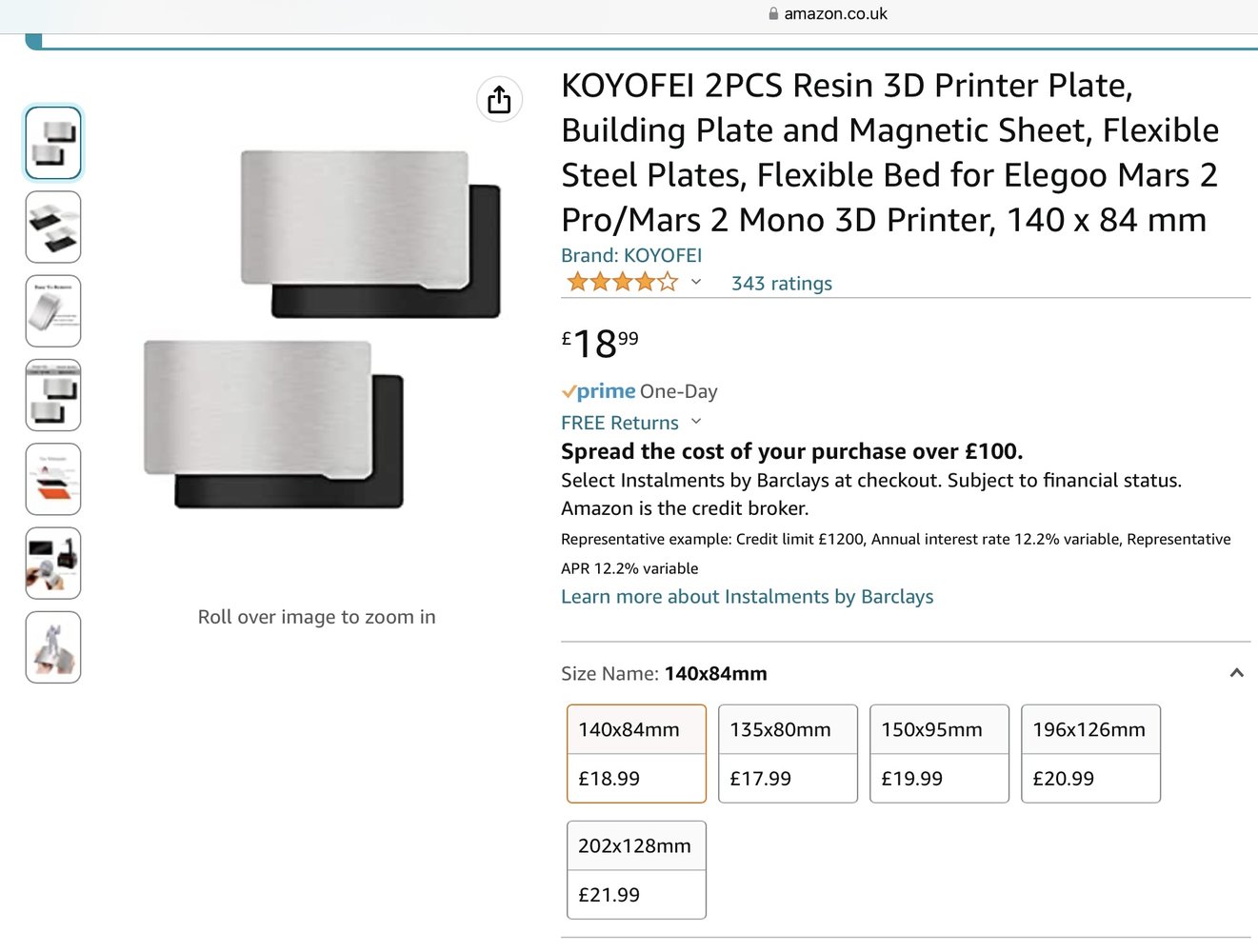
Task: Select the first product thumbnail
Action: [53, 144]
